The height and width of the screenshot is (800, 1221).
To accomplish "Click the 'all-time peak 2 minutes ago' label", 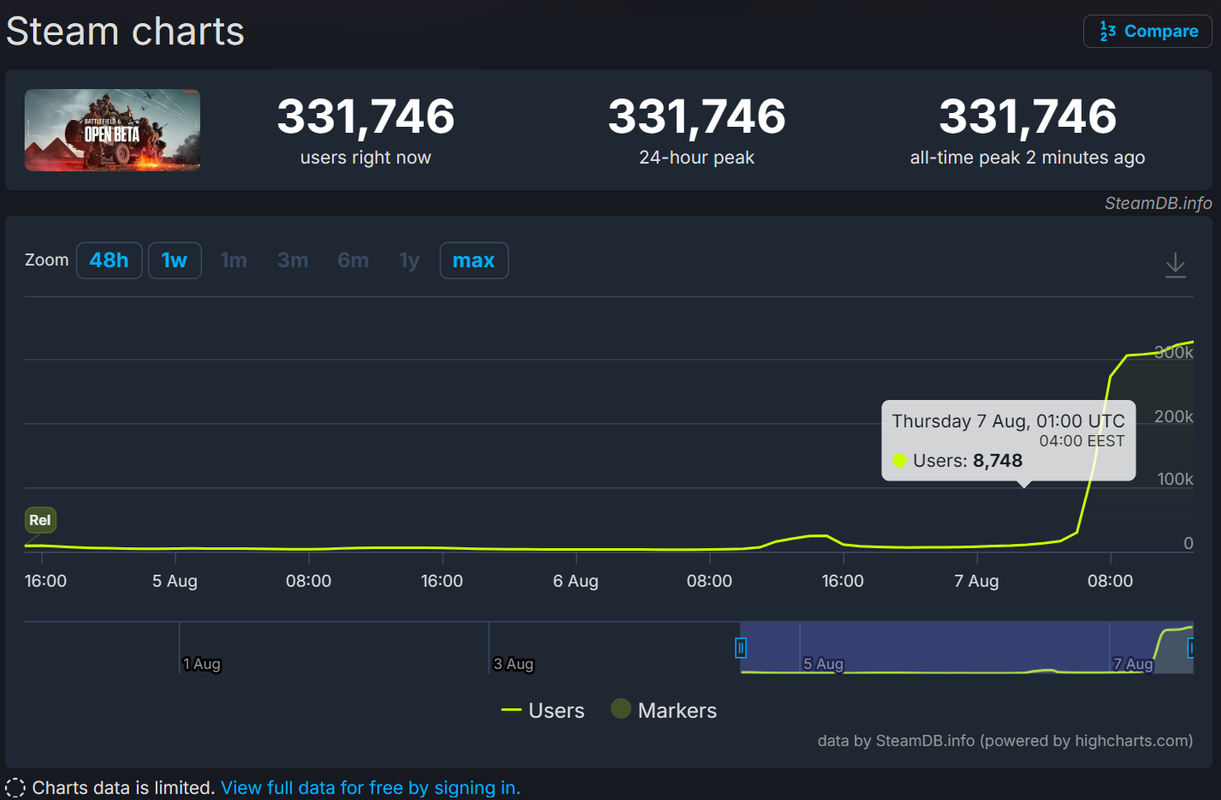I will coord(1028,158).
